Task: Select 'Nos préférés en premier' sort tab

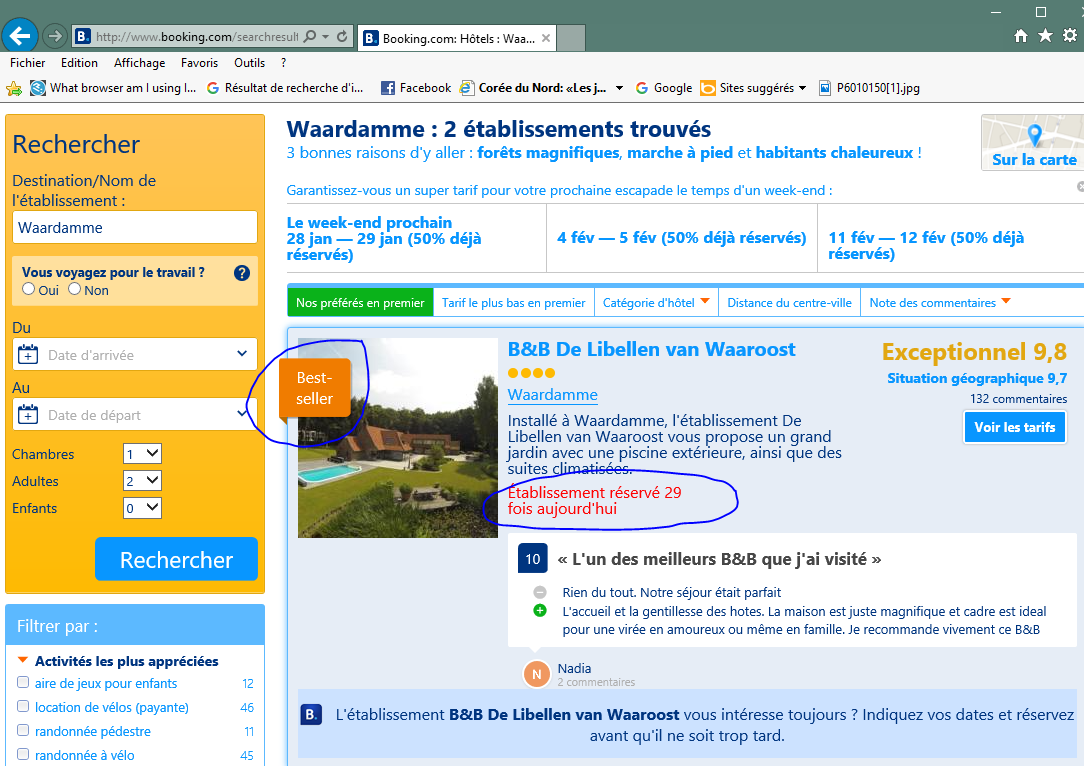Action: [360, 302]
